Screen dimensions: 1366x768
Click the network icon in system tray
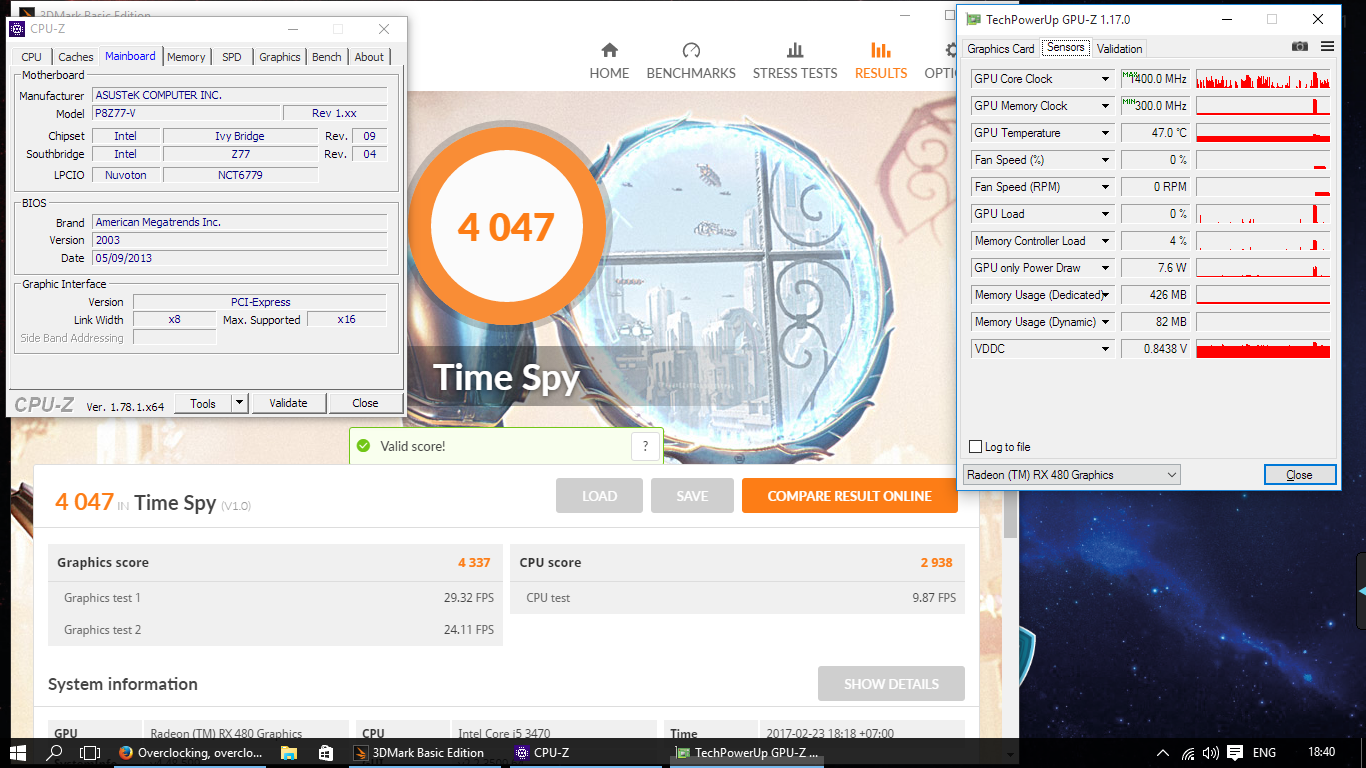(1187, 753)
